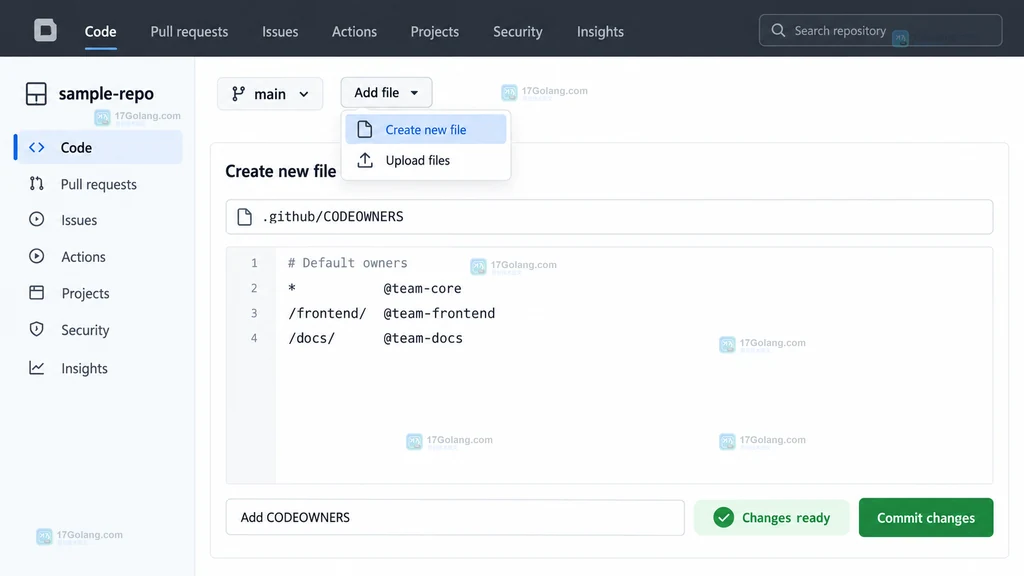Click the app logo in top navigation

[x=45, y=30]
